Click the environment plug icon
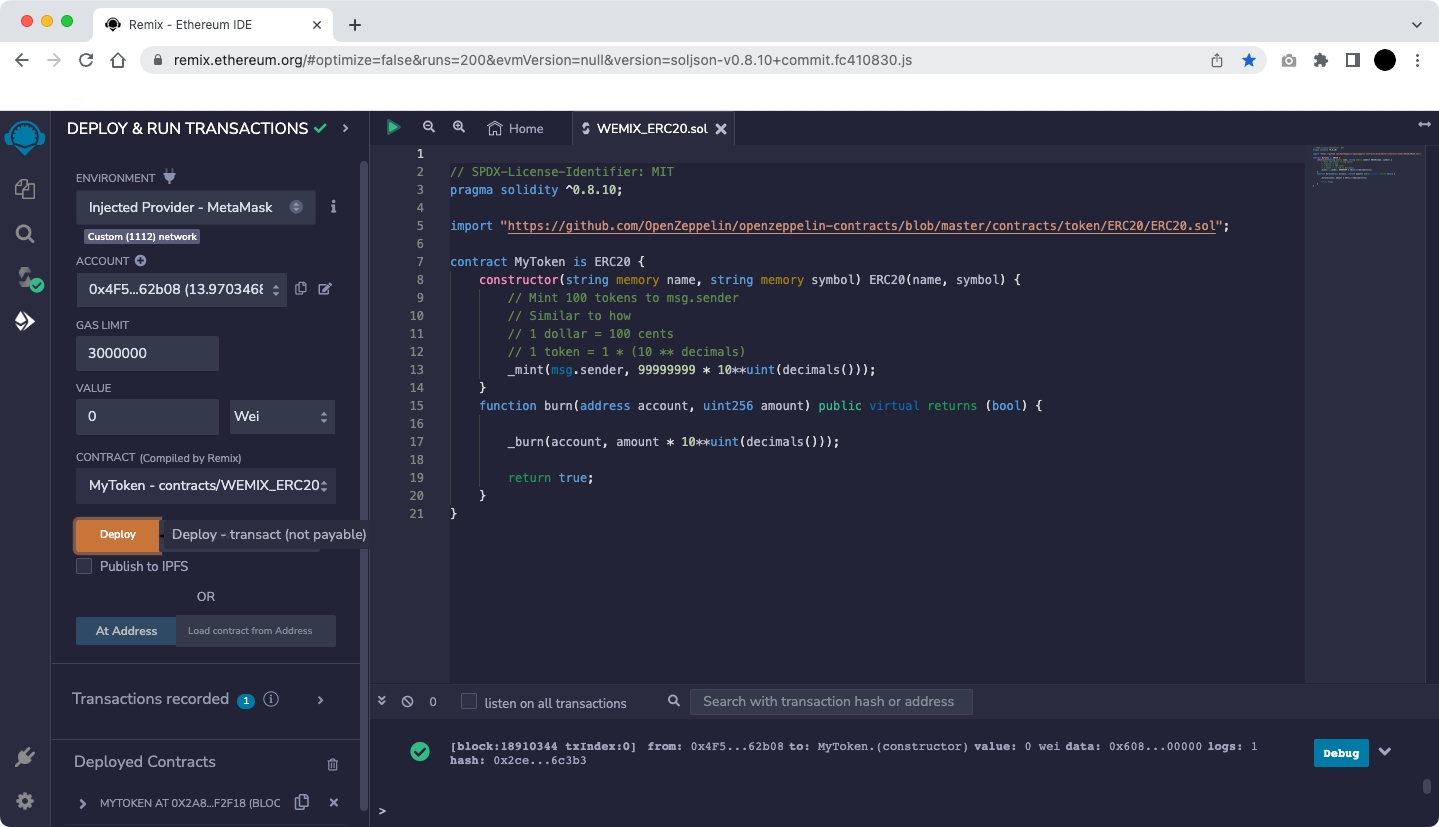Screen dimensions: 1439x827 point(169,177)
